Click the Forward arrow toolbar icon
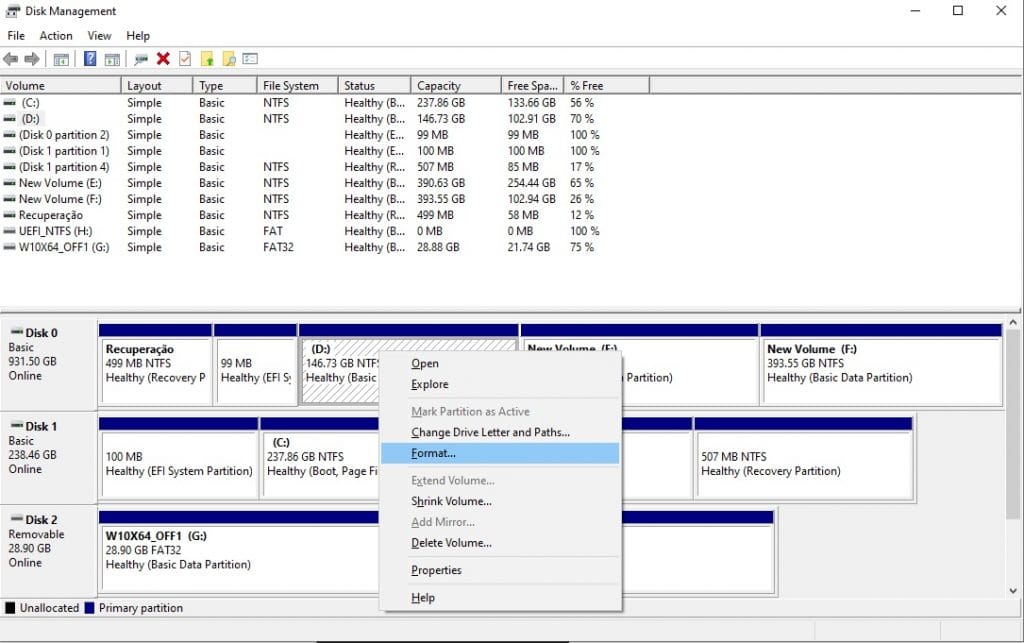The image size is (1024, 643). 32,59
